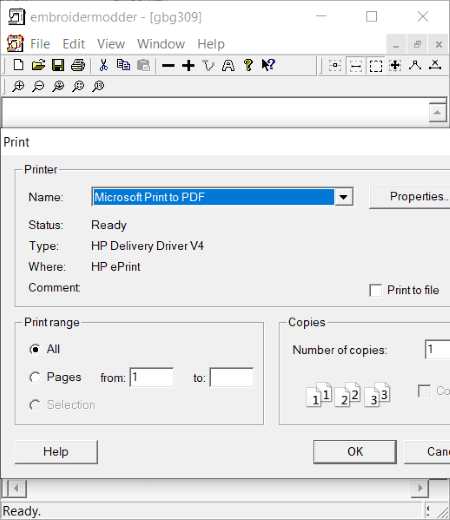Click the 'Ready.' status bar text
The image size is (450, 520).
[x=22, y=511]
